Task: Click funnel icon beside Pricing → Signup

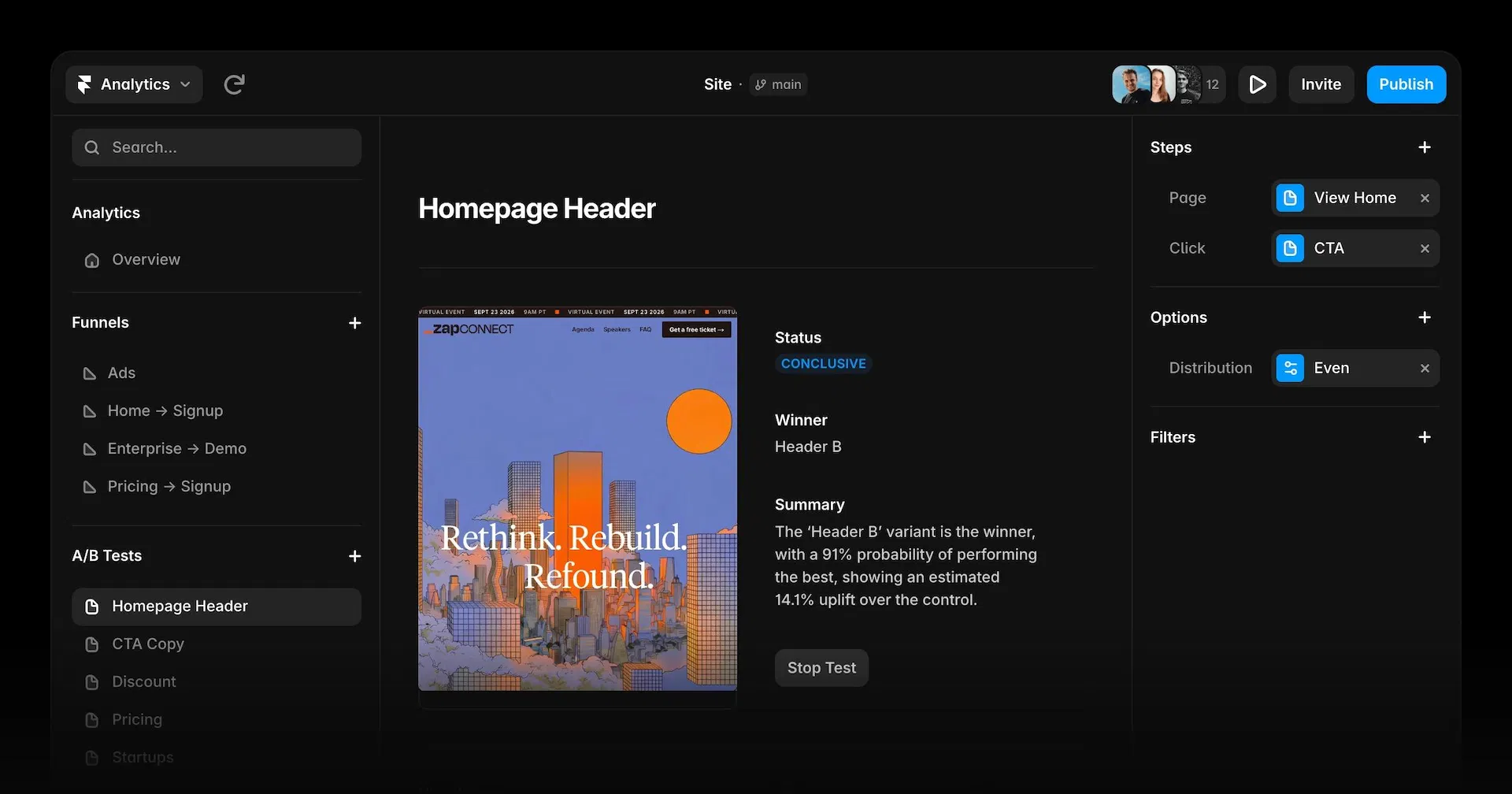Action: (x=90, y=487)
